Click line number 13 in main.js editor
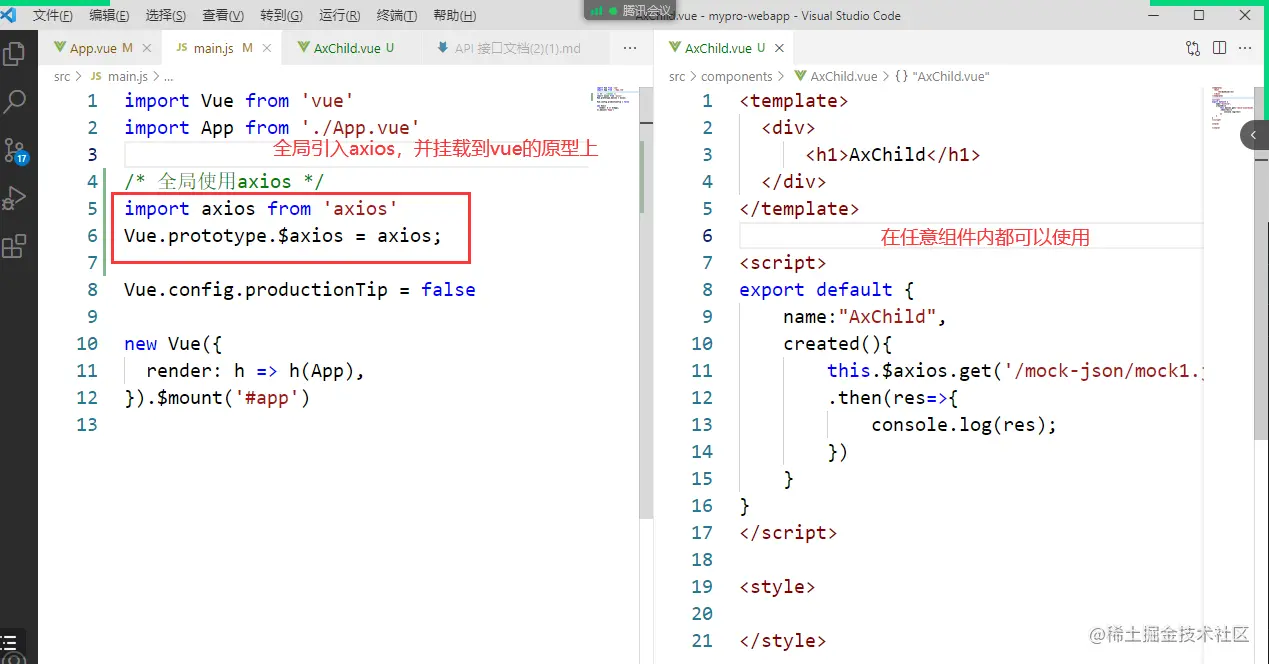This screenshot has height=664, width=1269. click(87, 425)
